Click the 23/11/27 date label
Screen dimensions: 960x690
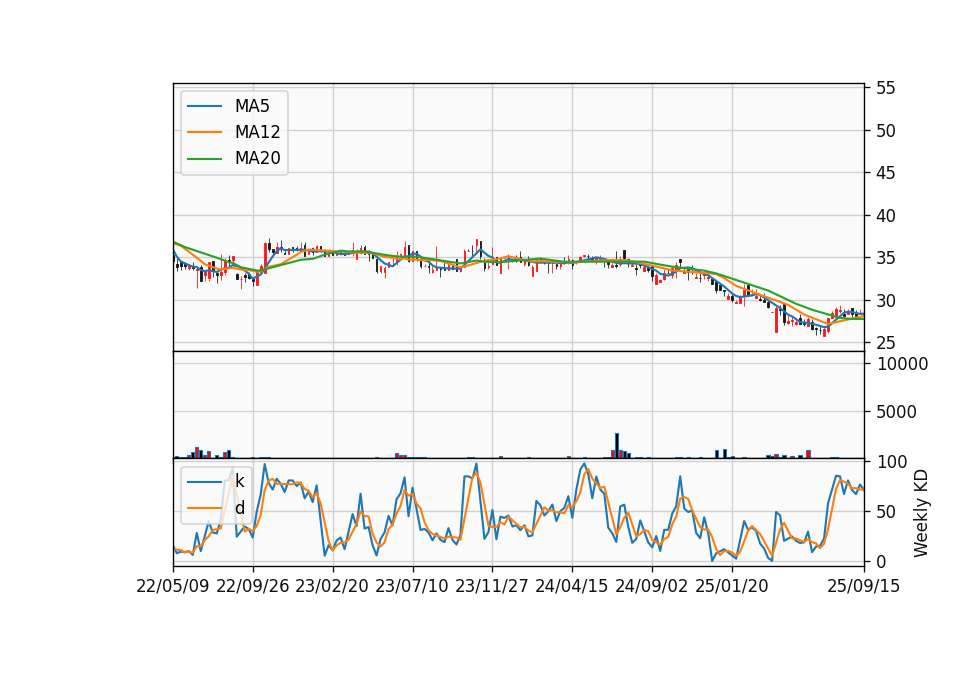(492, 586)
